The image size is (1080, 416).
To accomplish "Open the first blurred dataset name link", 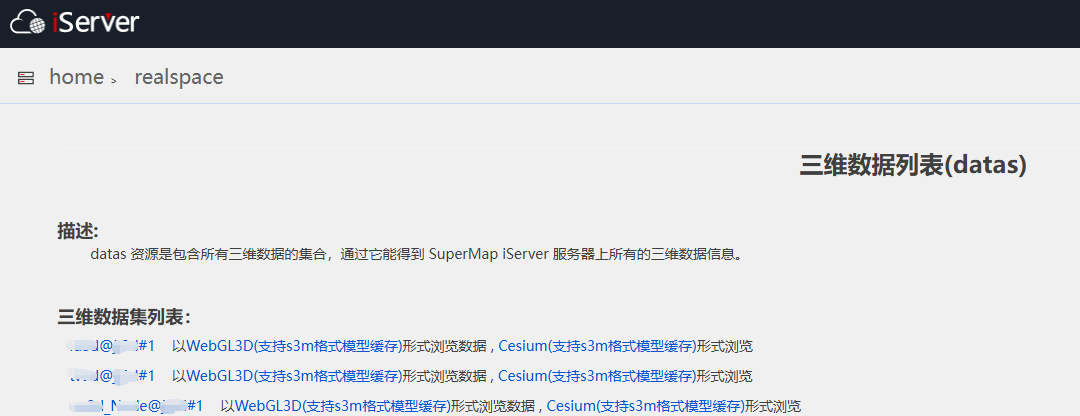I will pyautogui.click(x=112, y=346).
